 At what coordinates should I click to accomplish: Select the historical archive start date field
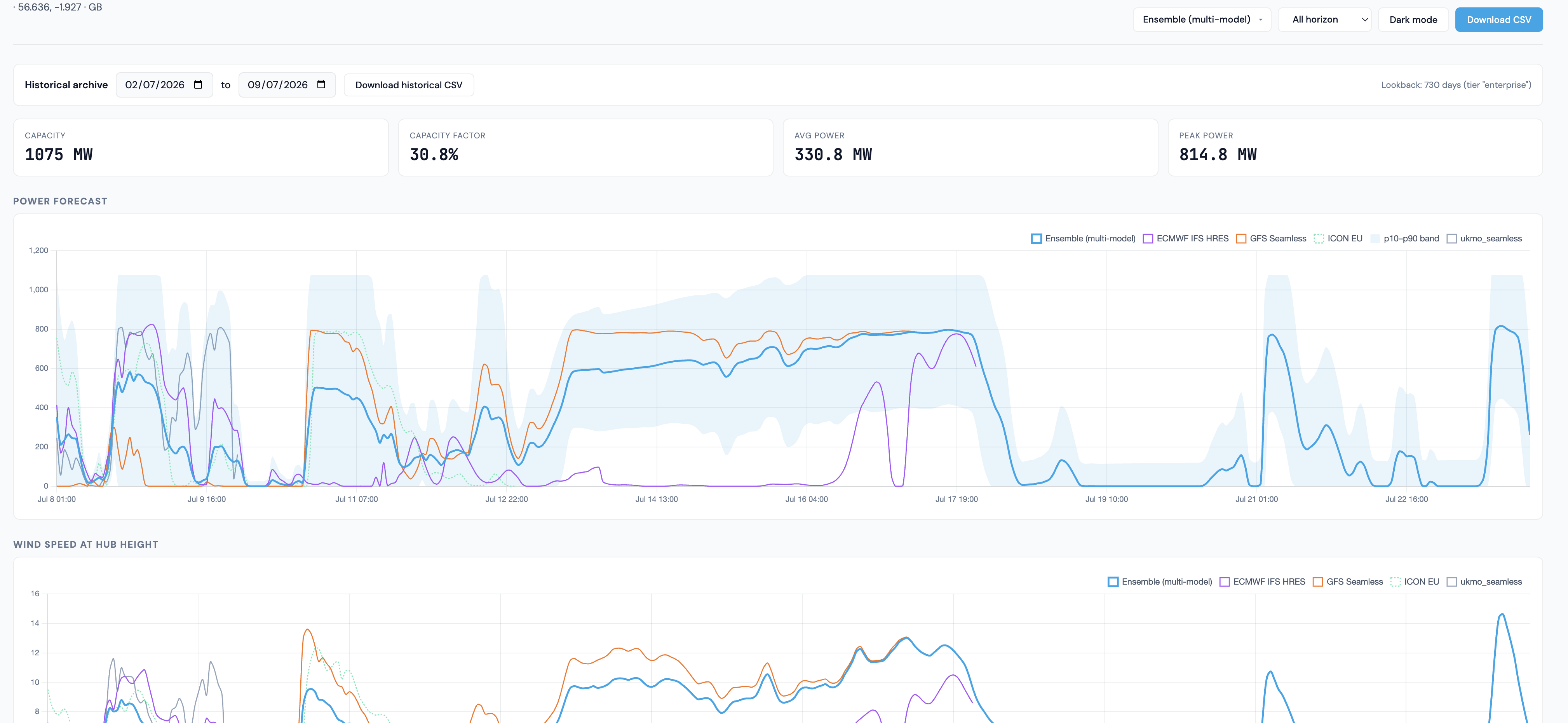164,85
